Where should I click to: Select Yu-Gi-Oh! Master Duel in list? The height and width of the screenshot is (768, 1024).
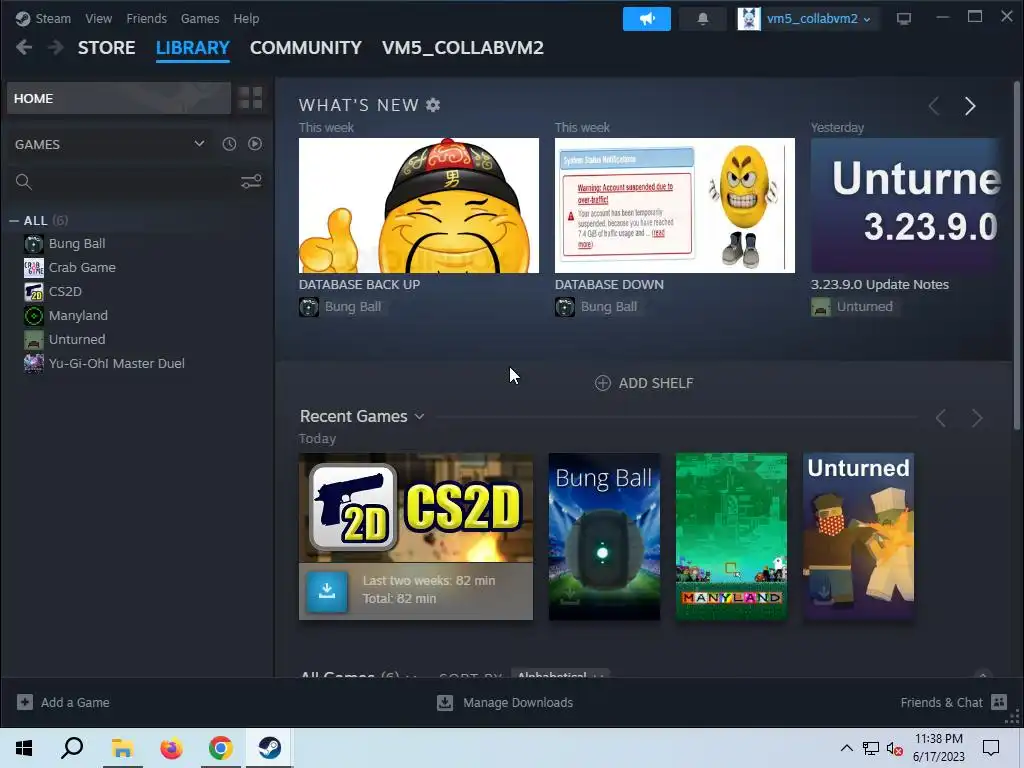click(x=116, y=363)
